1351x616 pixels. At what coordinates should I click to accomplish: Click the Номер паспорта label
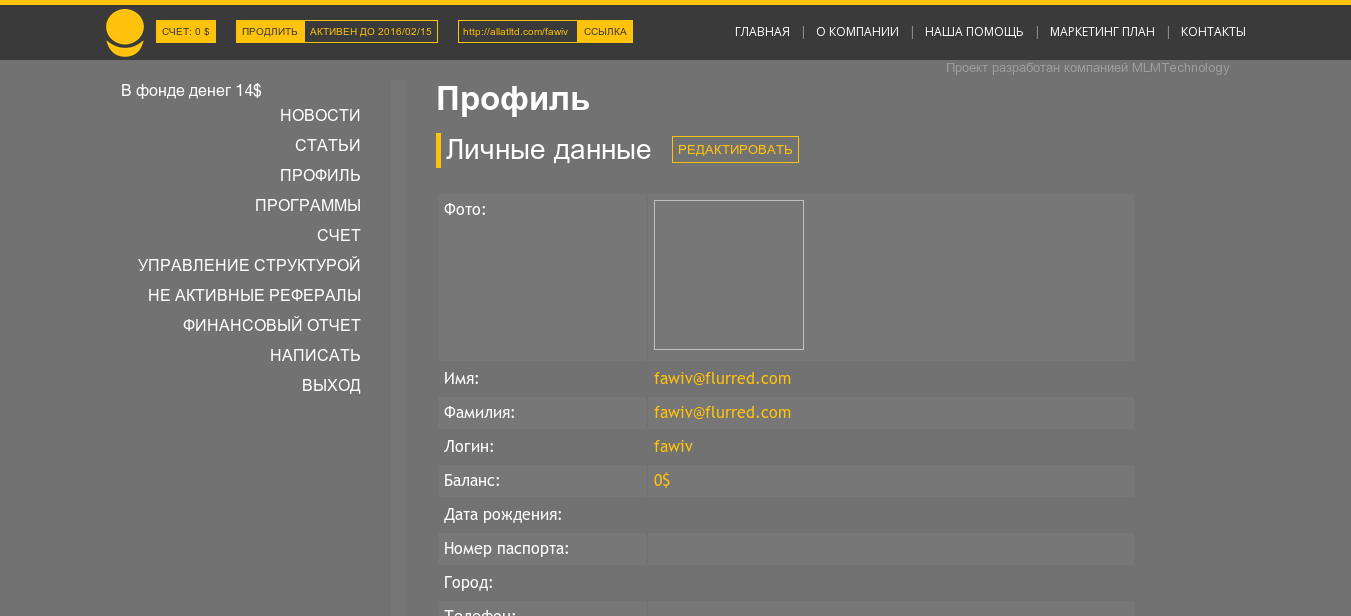(506, 549)
